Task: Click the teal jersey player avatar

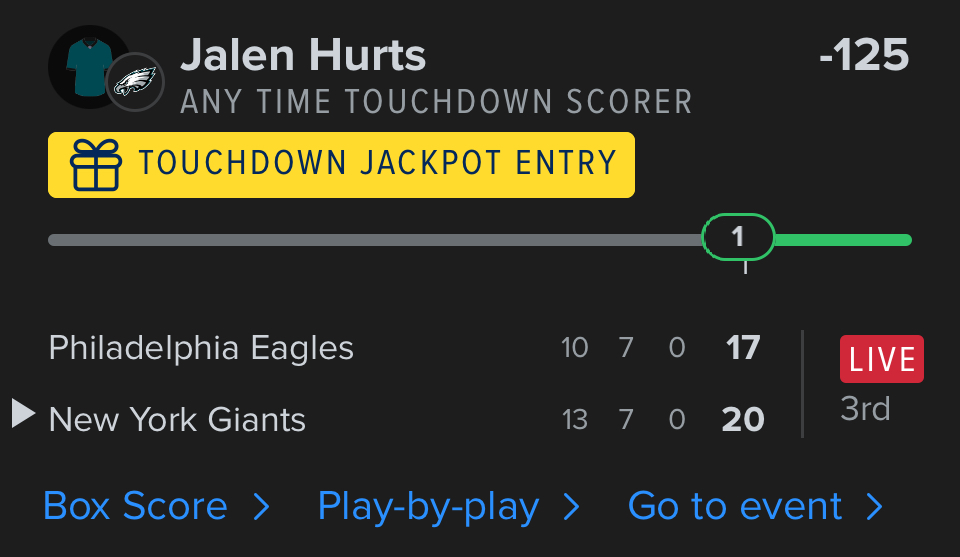Action: [x=85, y=65]
